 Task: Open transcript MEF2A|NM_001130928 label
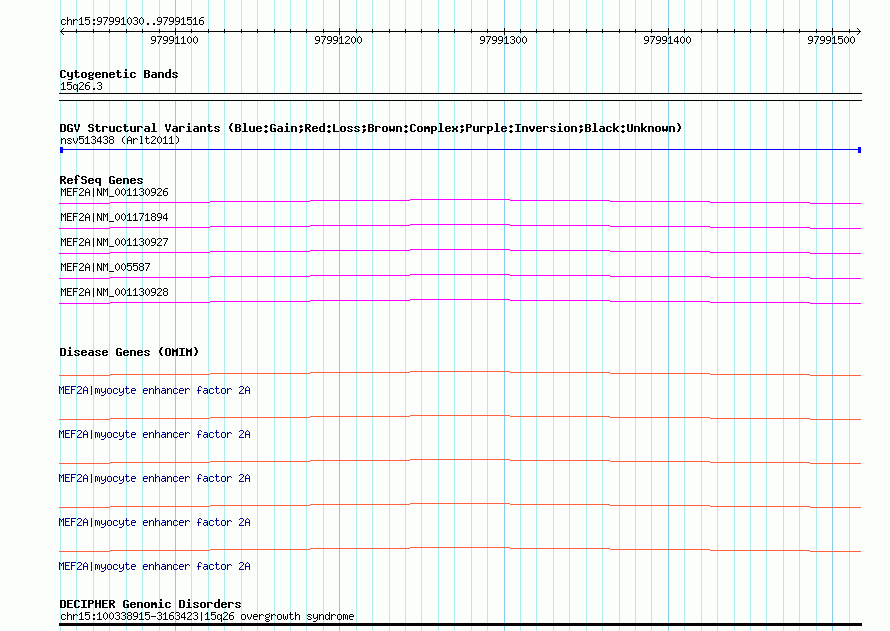click(x=114, y=292)
